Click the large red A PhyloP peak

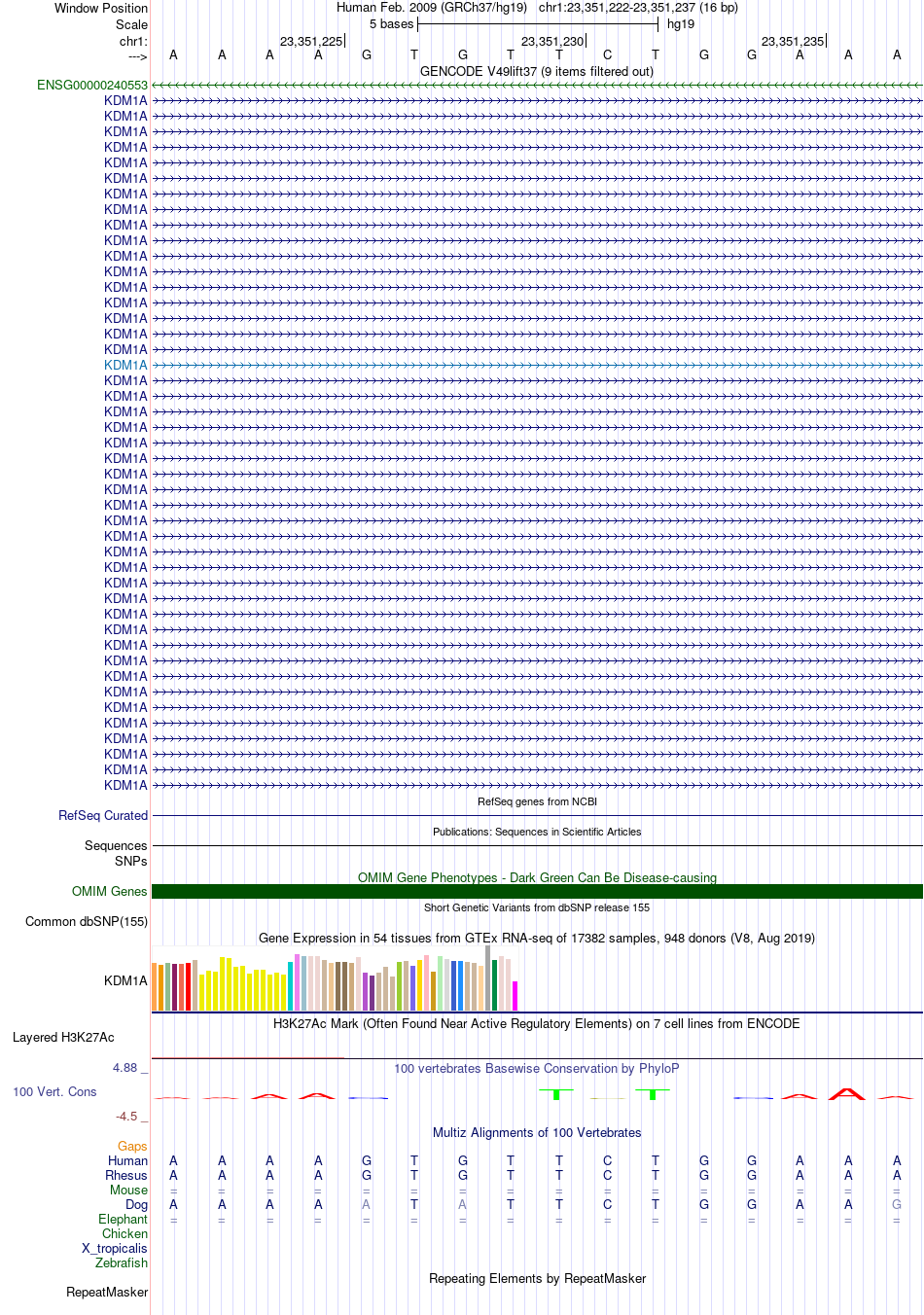click(847, 1093)
